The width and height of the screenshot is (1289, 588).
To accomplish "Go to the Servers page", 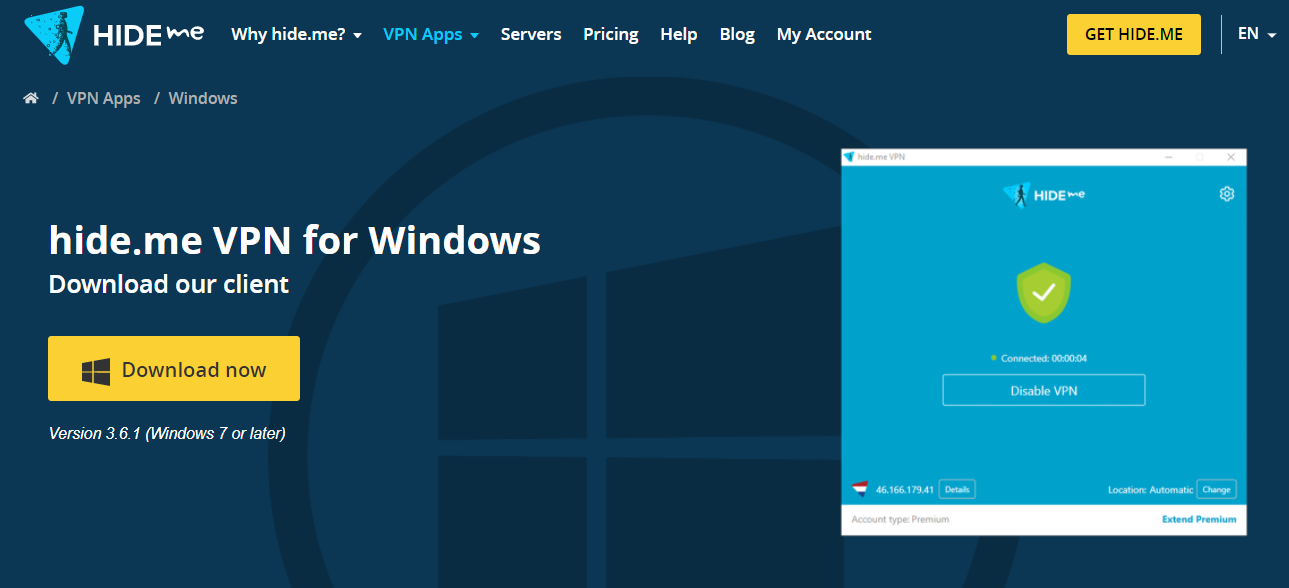I will tap(531, 34).
